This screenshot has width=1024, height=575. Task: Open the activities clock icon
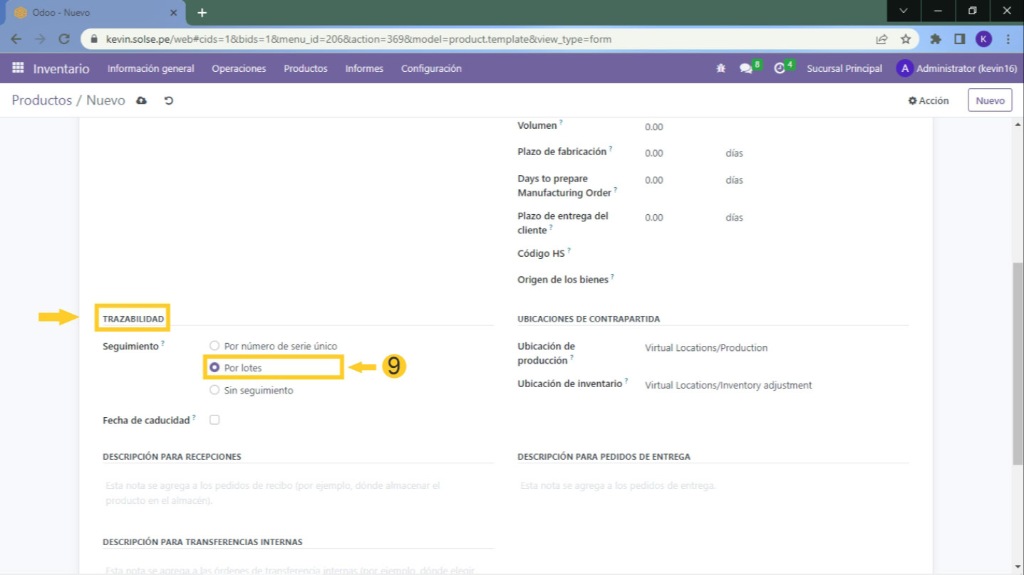[780, 69]
